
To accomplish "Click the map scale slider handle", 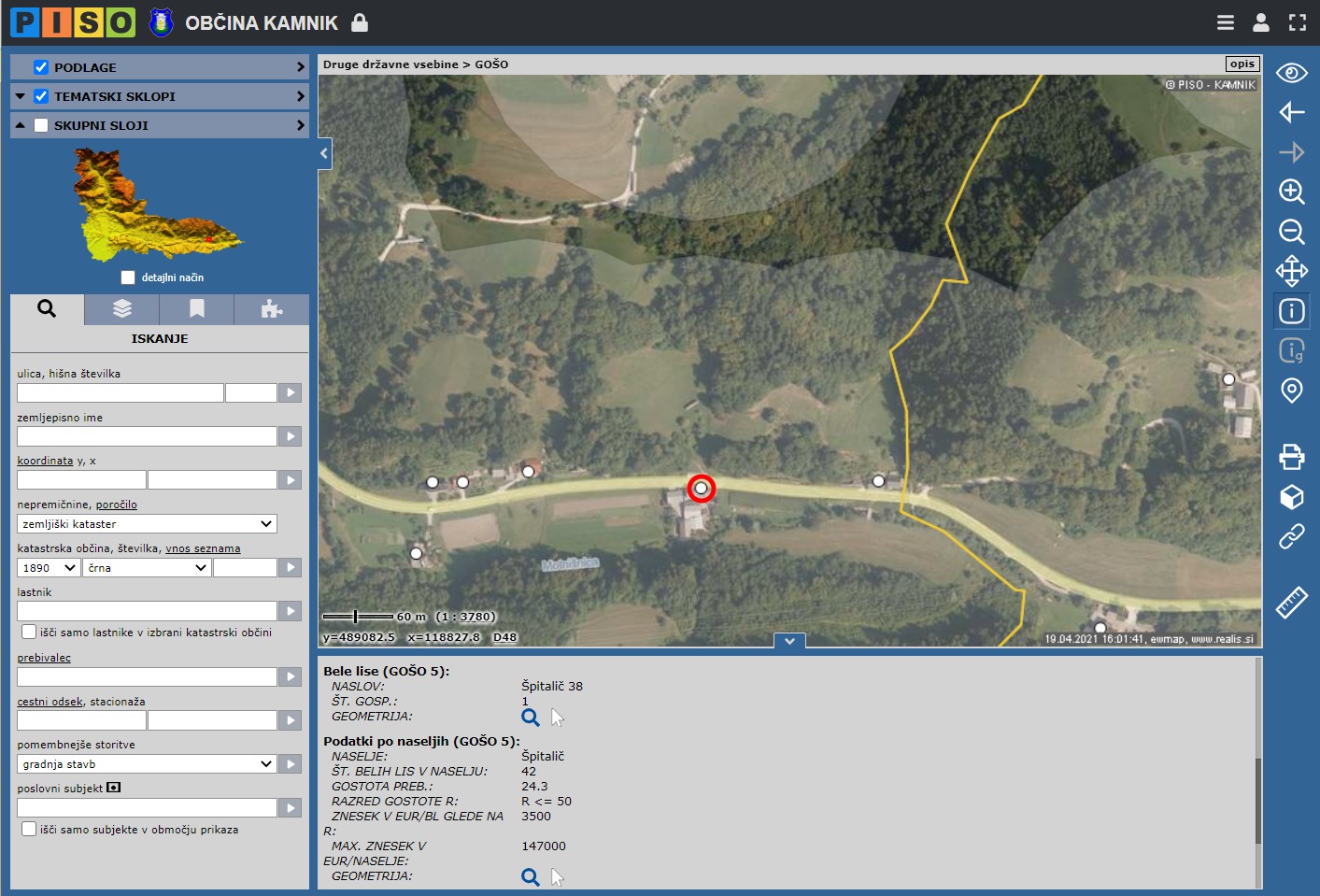I will click(355, 617).
